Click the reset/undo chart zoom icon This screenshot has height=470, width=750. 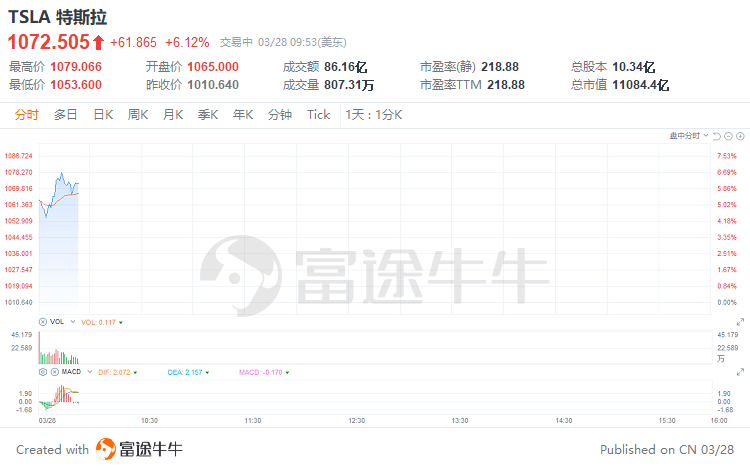pyautogui.click(x=717, y=136)
